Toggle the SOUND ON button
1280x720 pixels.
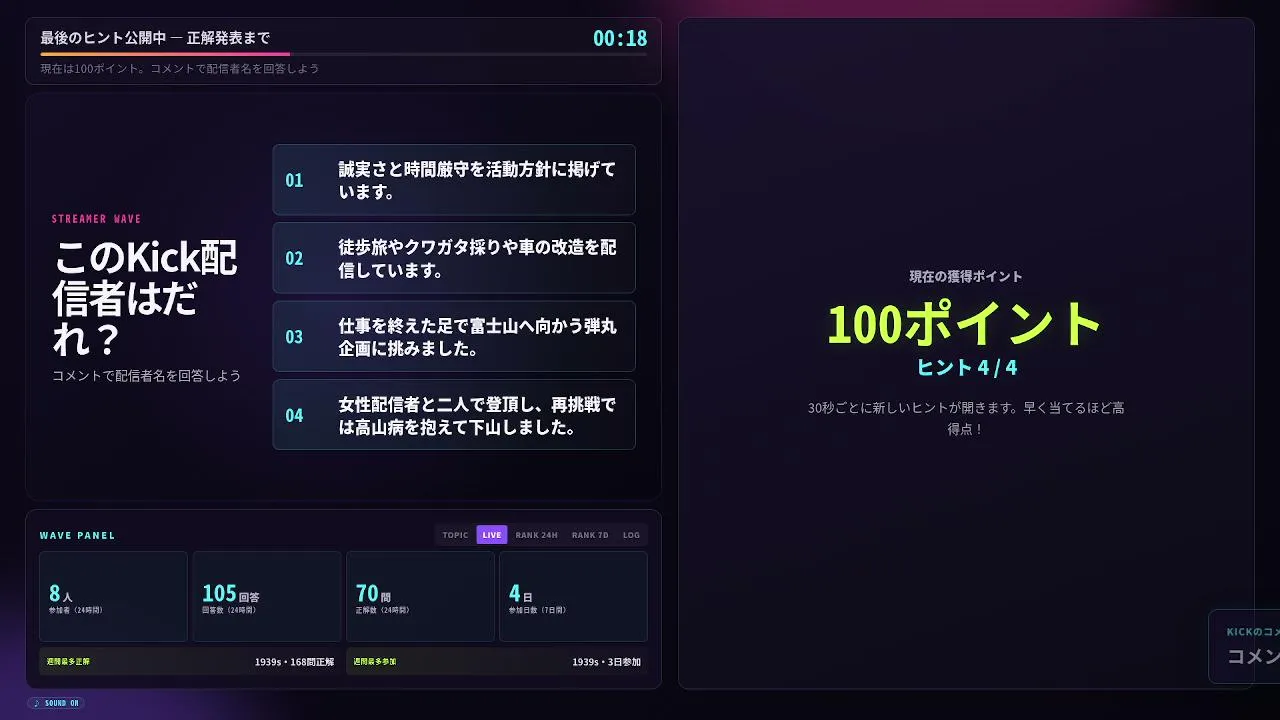[56, 703]
